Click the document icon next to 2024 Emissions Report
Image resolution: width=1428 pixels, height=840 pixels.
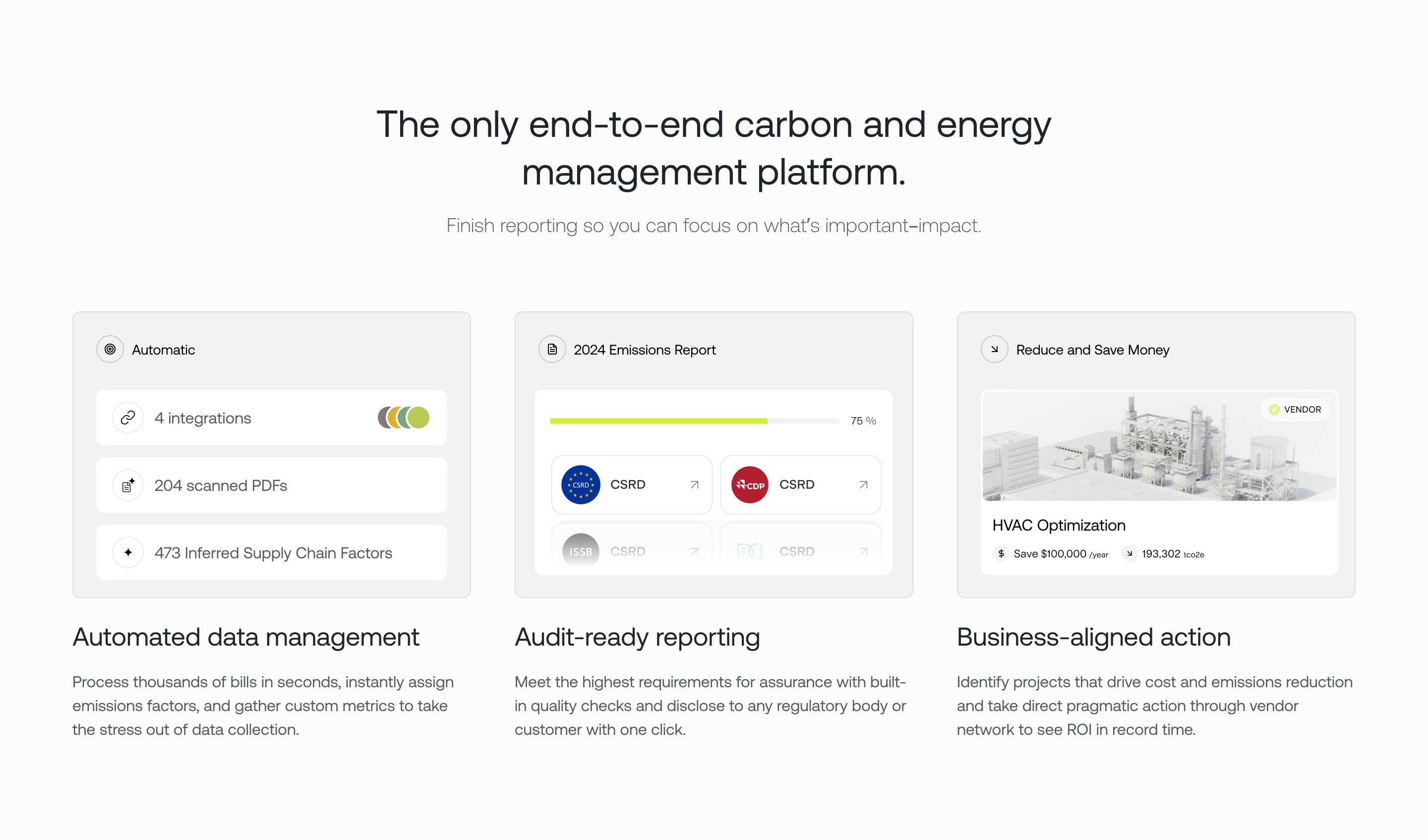pos(552,349)
